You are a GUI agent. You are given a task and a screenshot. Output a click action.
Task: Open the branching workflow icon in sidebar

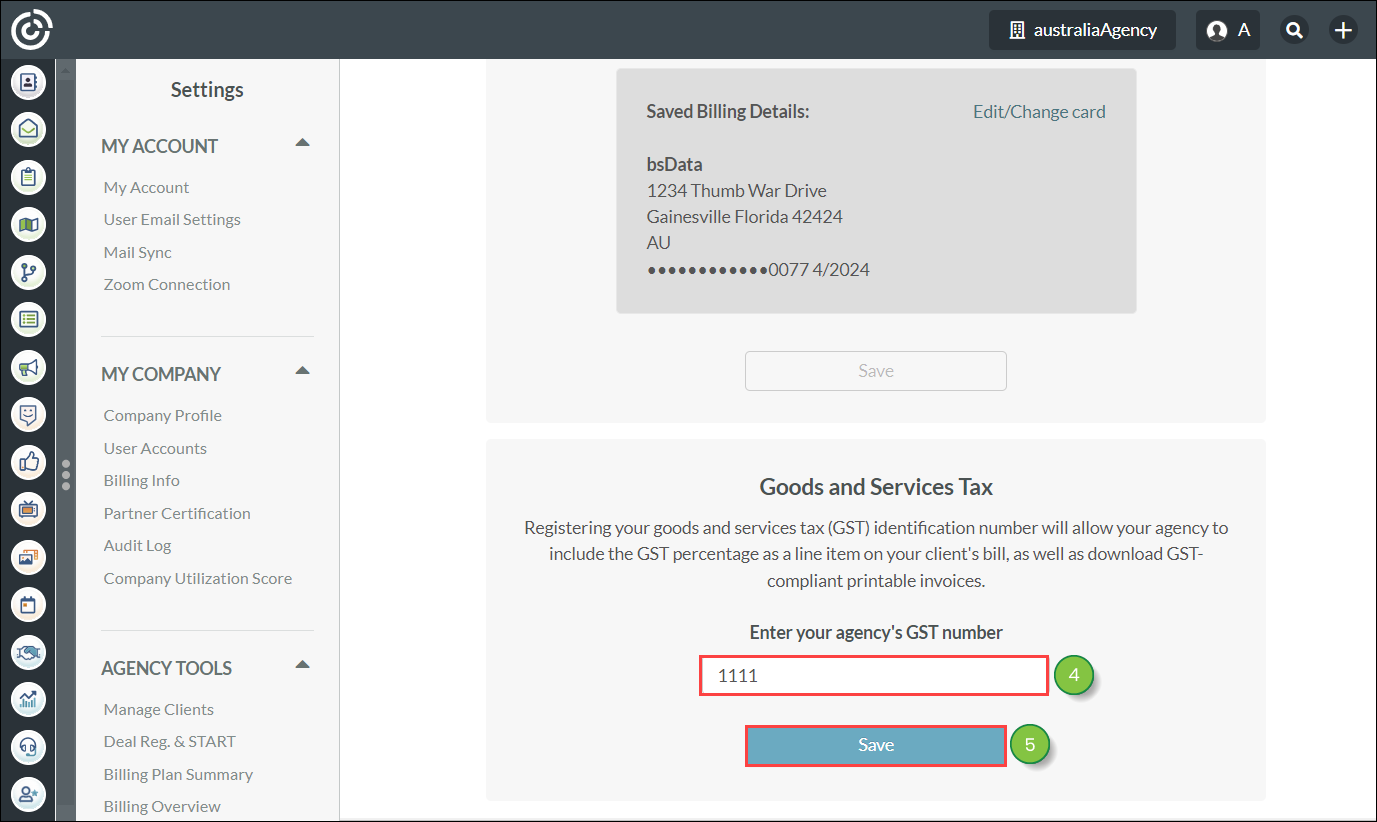(x=29, y=272)
